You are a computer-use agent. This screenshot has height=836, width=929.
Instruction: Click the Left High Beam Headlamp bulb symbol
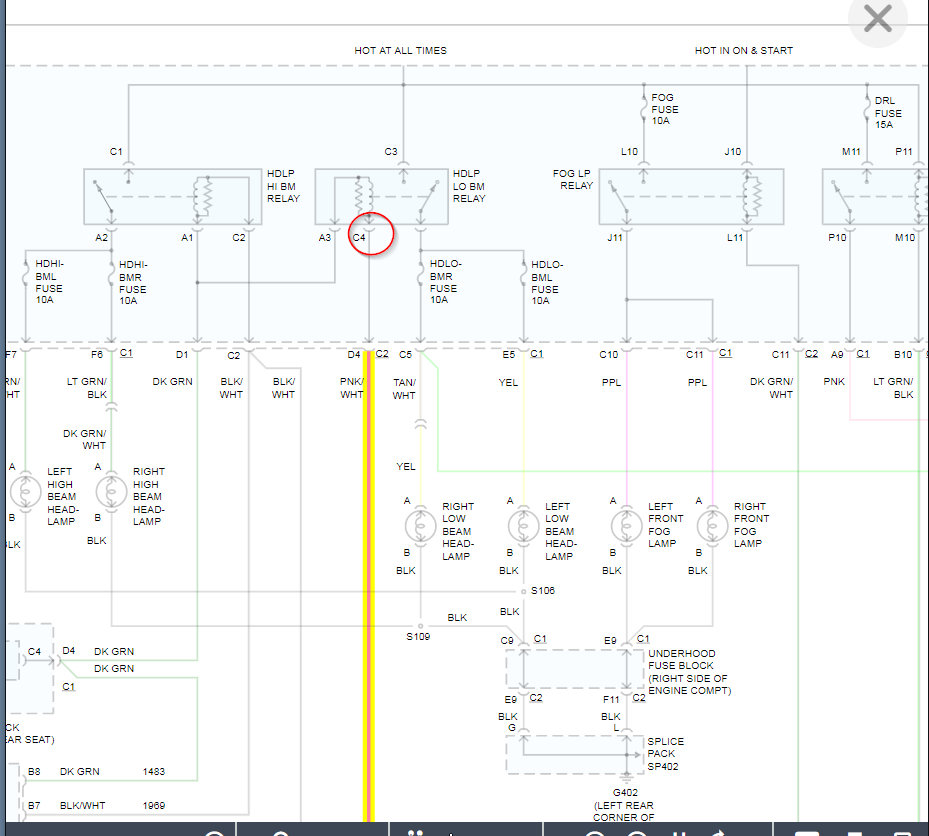25,491
